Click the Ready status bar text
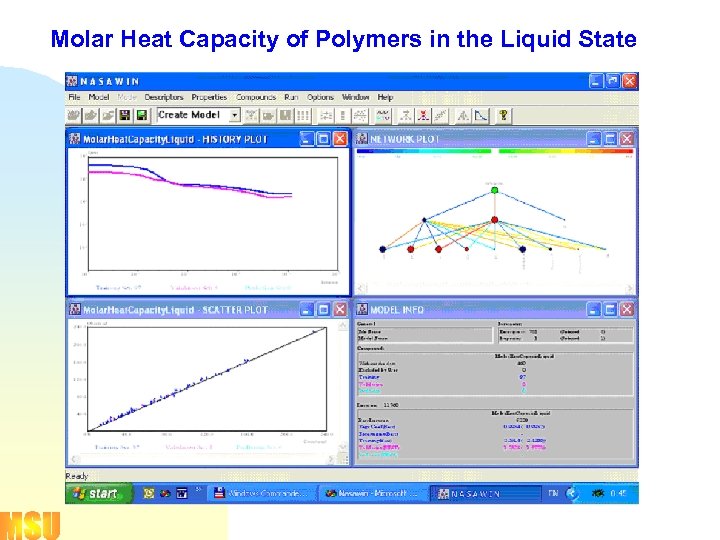This screenshot has width=720, height=540. point(76,476)
